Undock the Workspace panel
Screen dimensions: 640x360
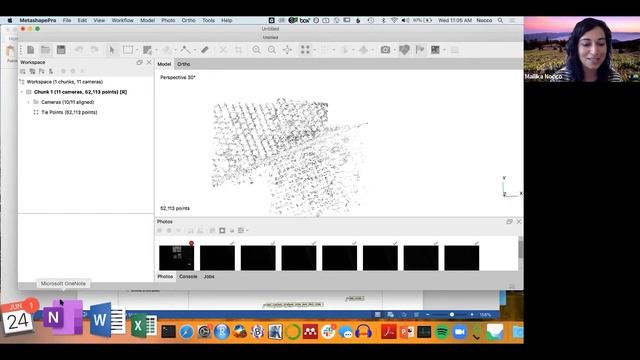click(x=140, y=62)
